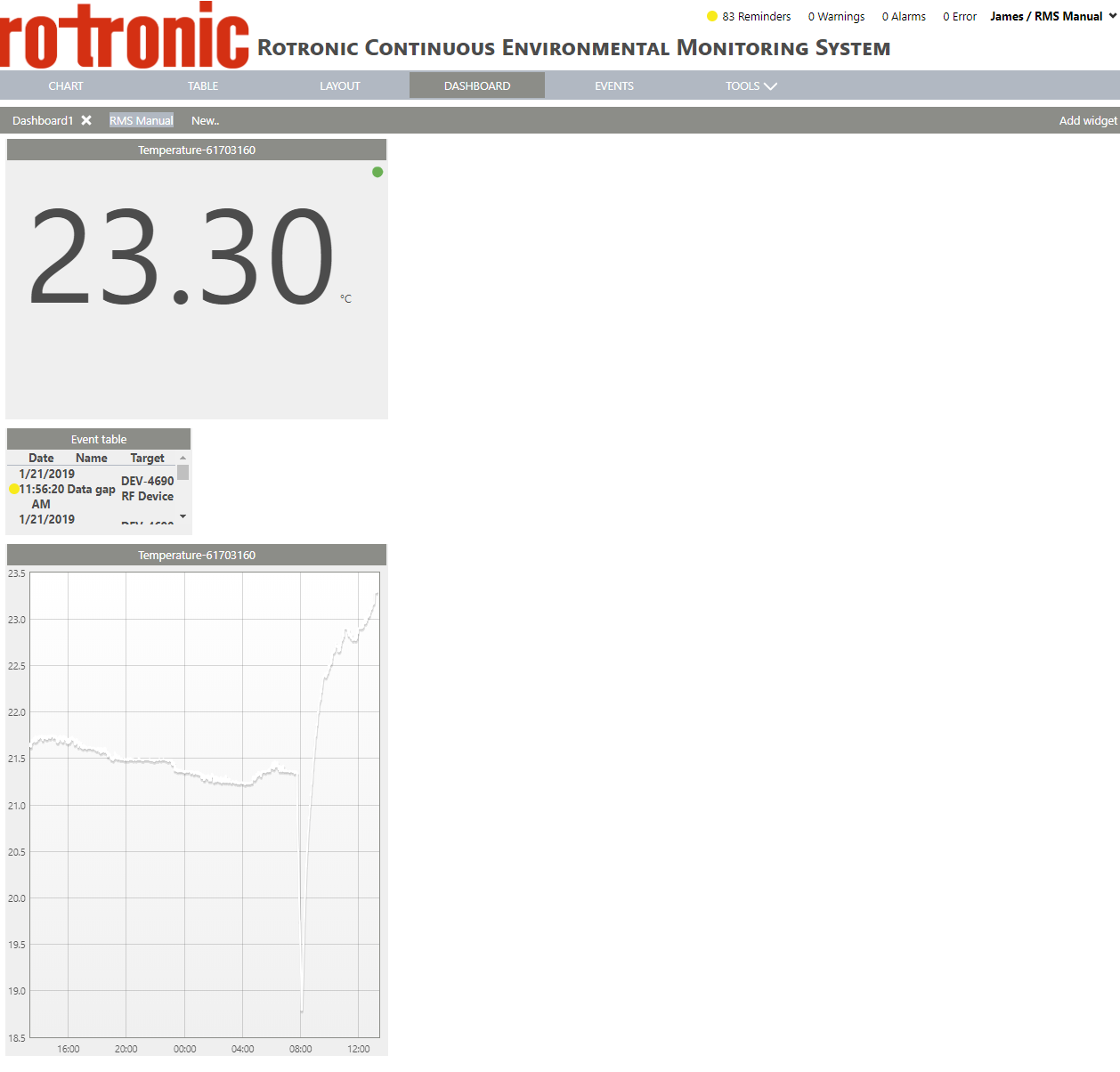Open the 83 Reminders link
1120x1072 pixels.
(x=757, y=16)
